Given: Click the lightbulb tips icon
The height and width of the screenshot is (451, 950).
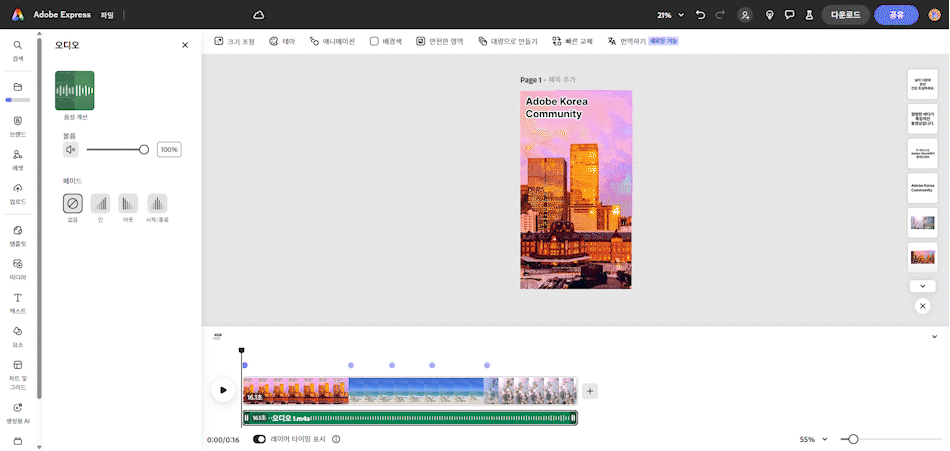Looking at the screenshot, I should point(769,15).
